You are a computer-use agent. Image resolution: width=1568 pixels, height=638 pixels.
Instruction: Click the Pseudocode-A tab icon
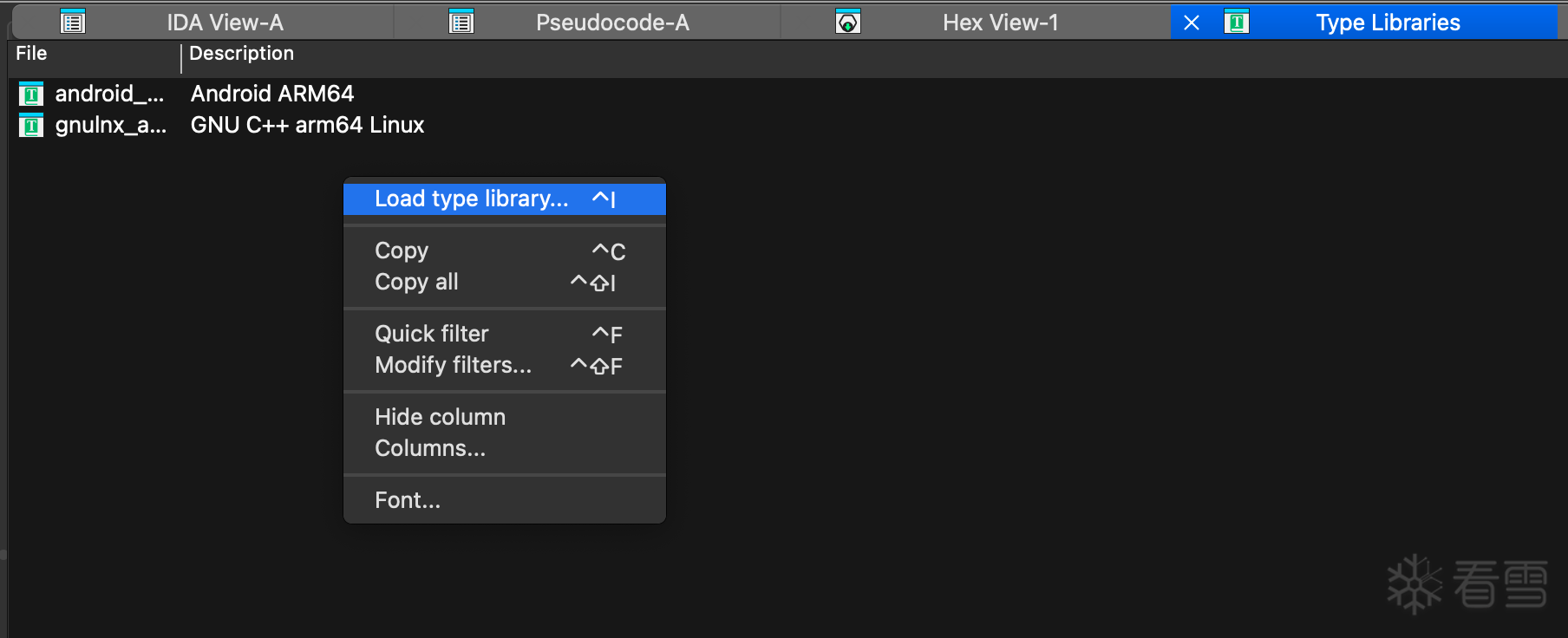461,23
